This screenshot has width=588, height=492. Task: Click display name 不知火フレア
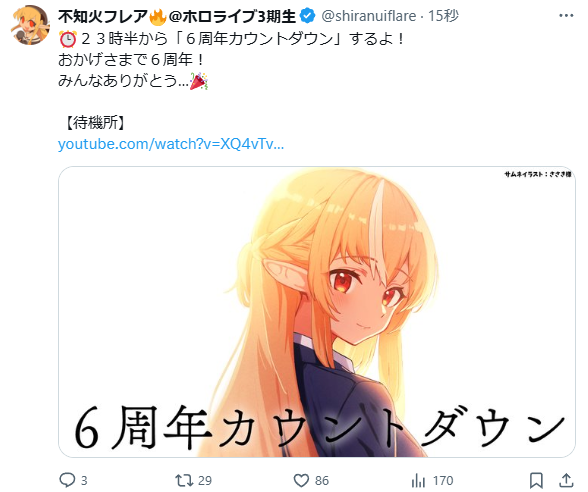point(103,16)
